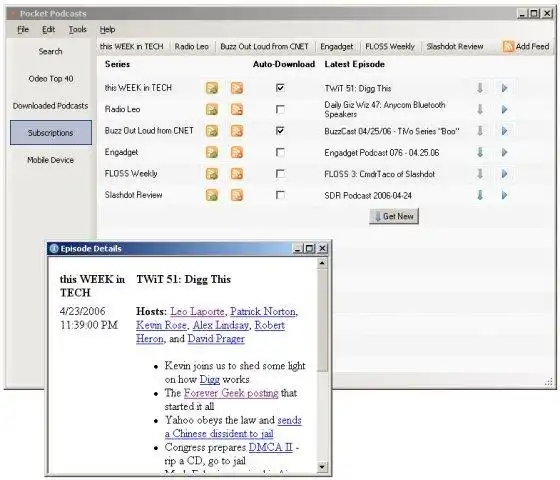Open the Edit menu
This screenshot has width=560, height=480.
[x=49, y=30]
